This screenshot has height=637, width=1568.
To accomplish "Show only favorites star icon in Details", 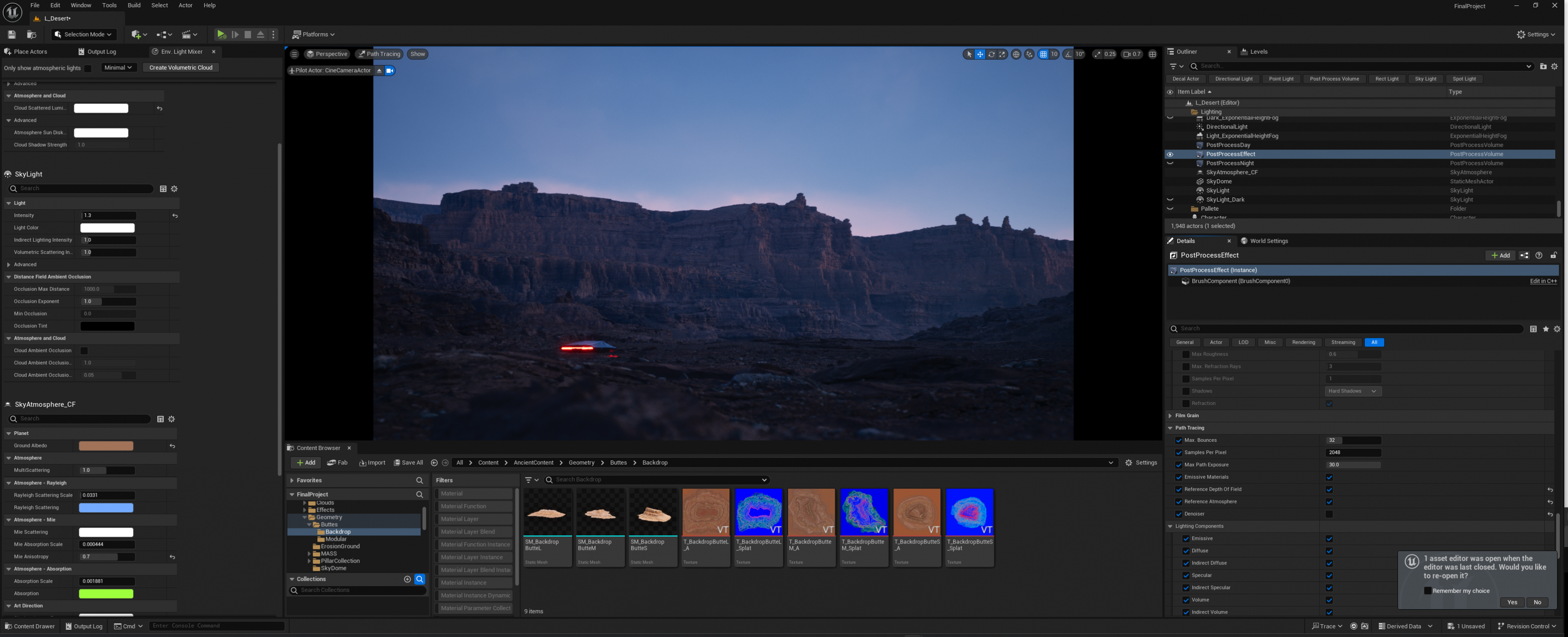I will click(x=1546, y=329).
